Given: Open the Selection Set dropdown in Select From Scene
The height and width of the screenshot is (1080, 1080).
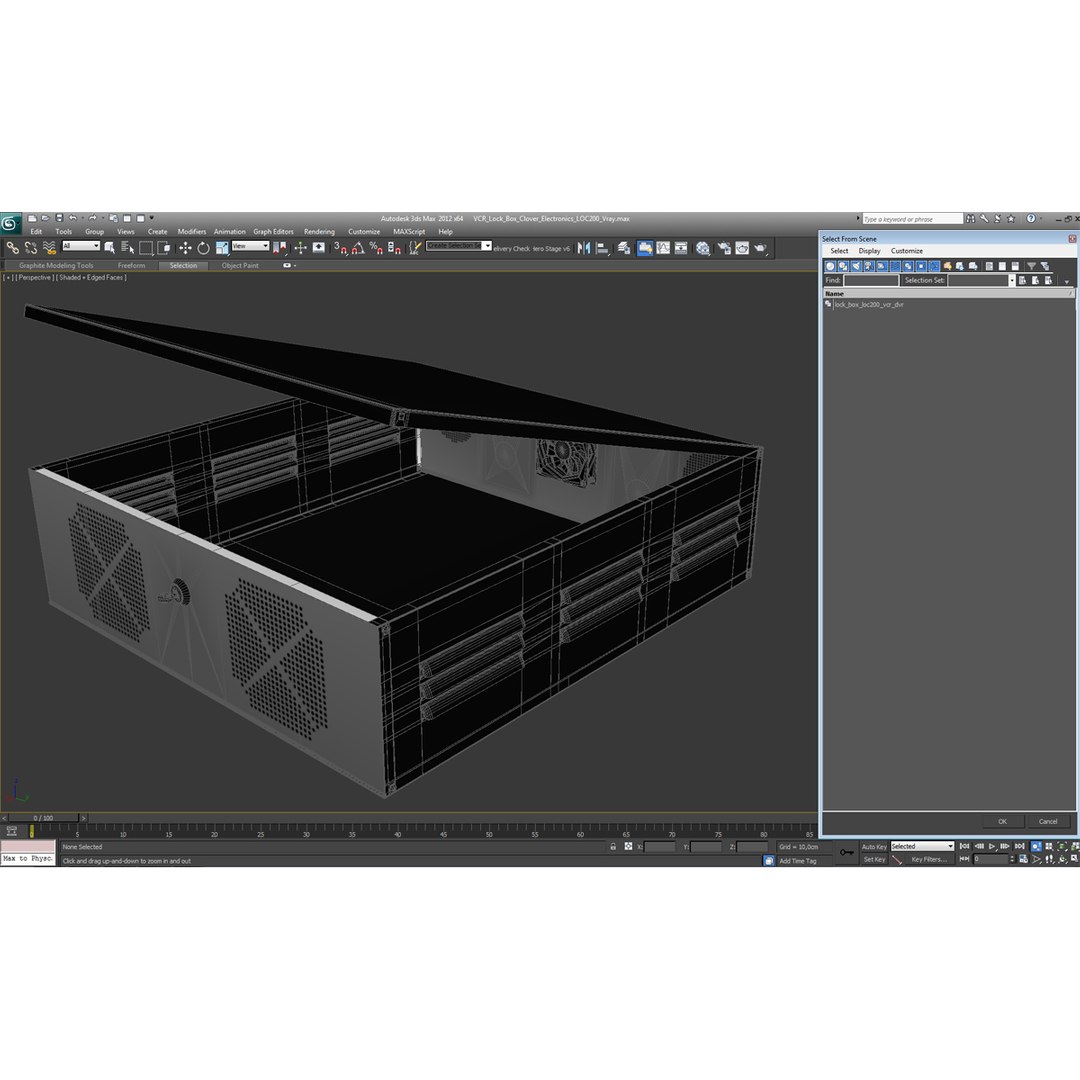Looking at the screenshot, I should [x=1012, y=280].
